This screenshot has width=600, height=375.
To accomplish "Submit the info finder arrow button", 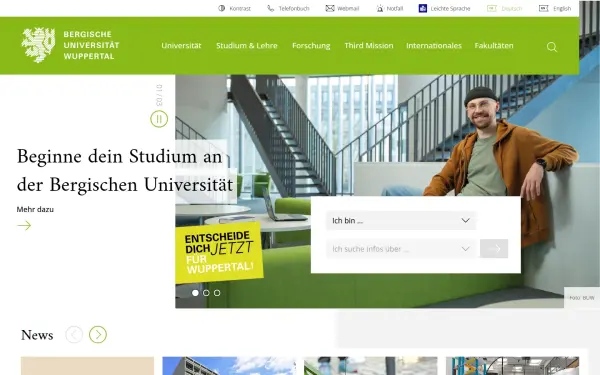I will pyautogui.click(x=494, y=249).
